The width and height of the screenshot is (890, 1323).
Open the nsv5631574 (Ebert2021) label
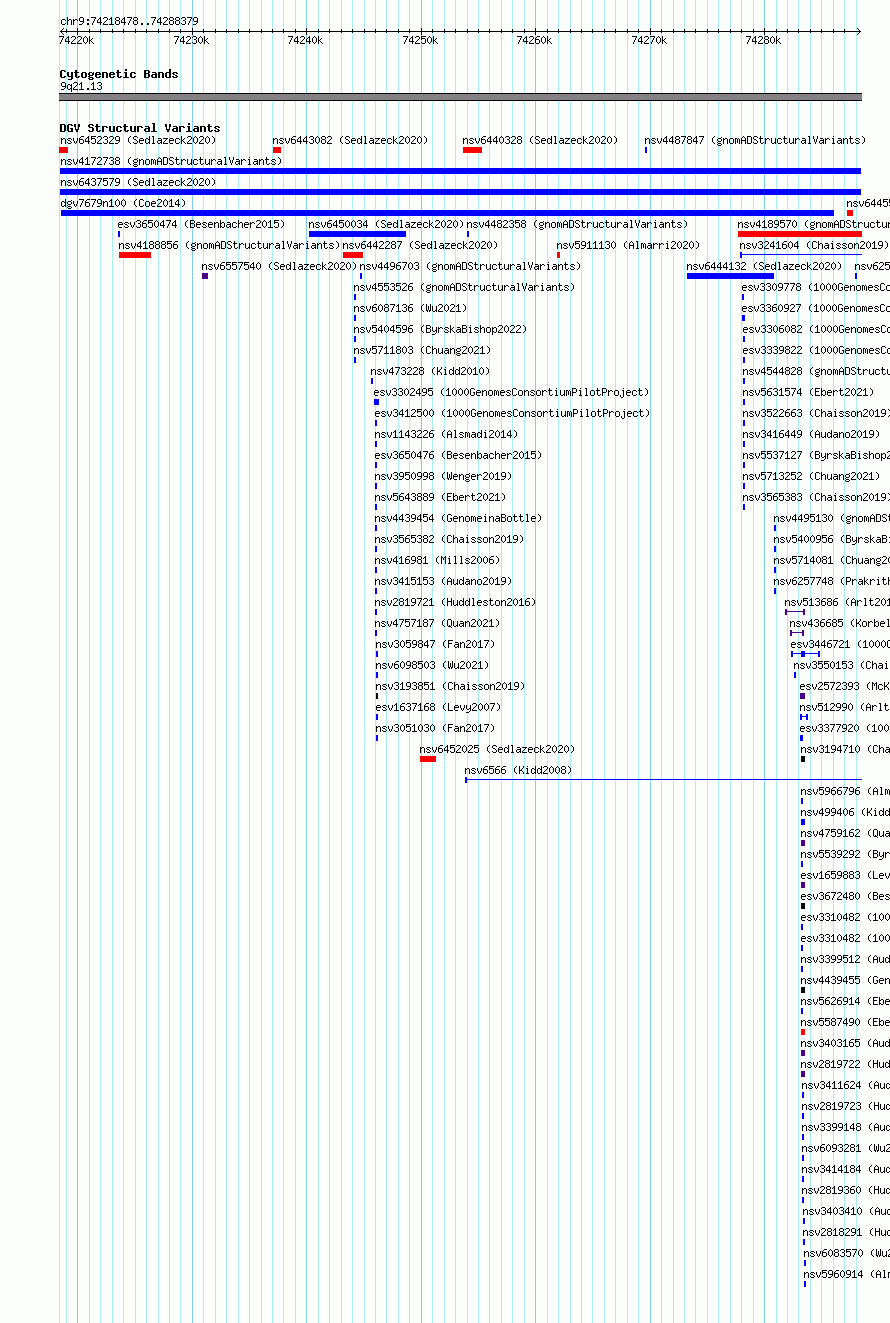tap(808, 392)
